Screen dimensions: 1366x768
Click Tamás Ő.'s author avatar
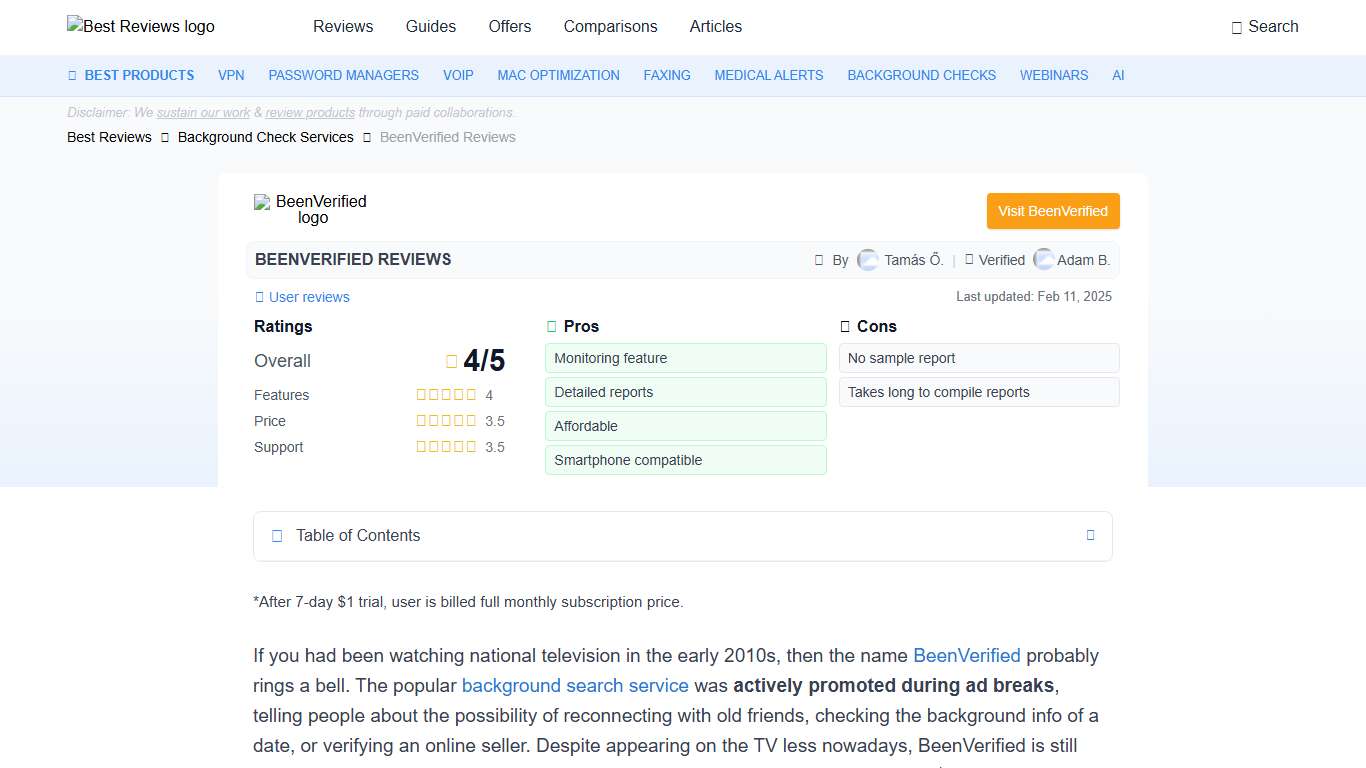pyautogui.click(x=867, y=259)
